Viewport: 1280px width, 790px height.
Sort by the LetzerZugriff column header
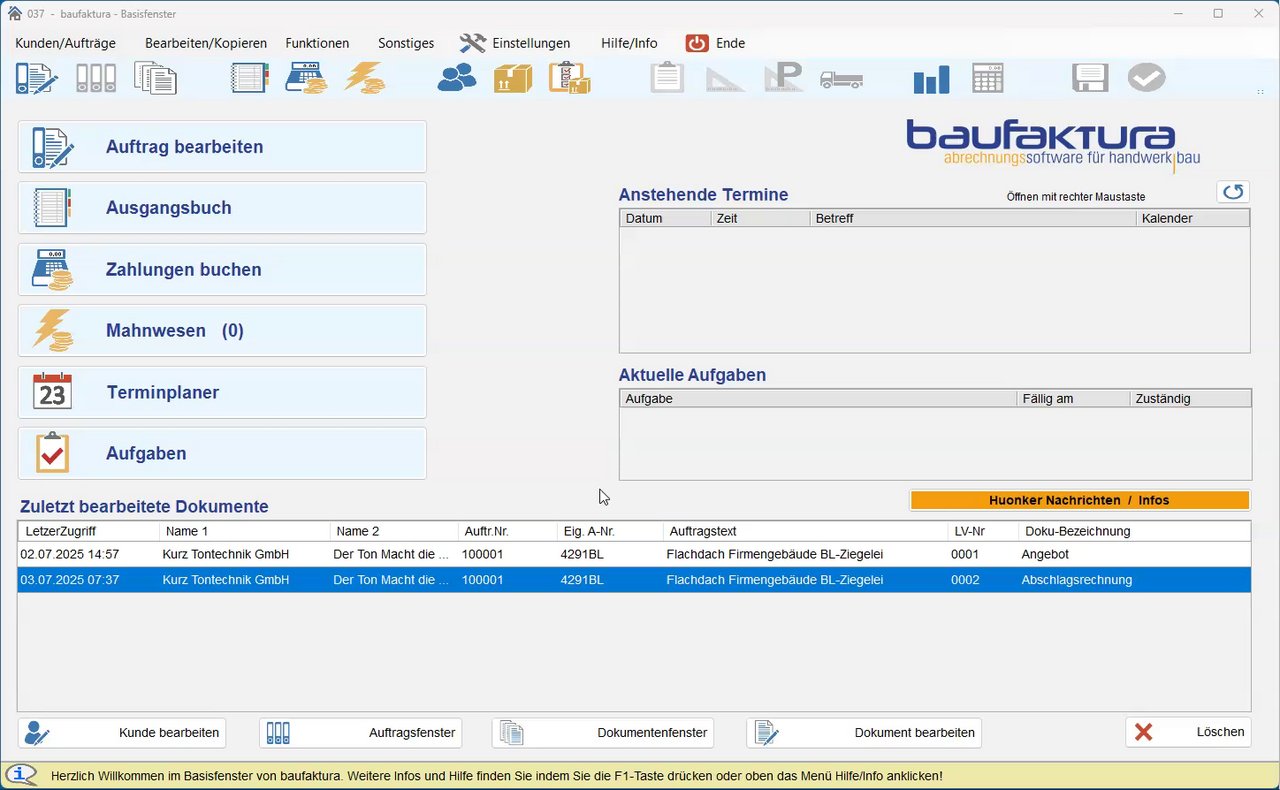[x=89, y=531]
